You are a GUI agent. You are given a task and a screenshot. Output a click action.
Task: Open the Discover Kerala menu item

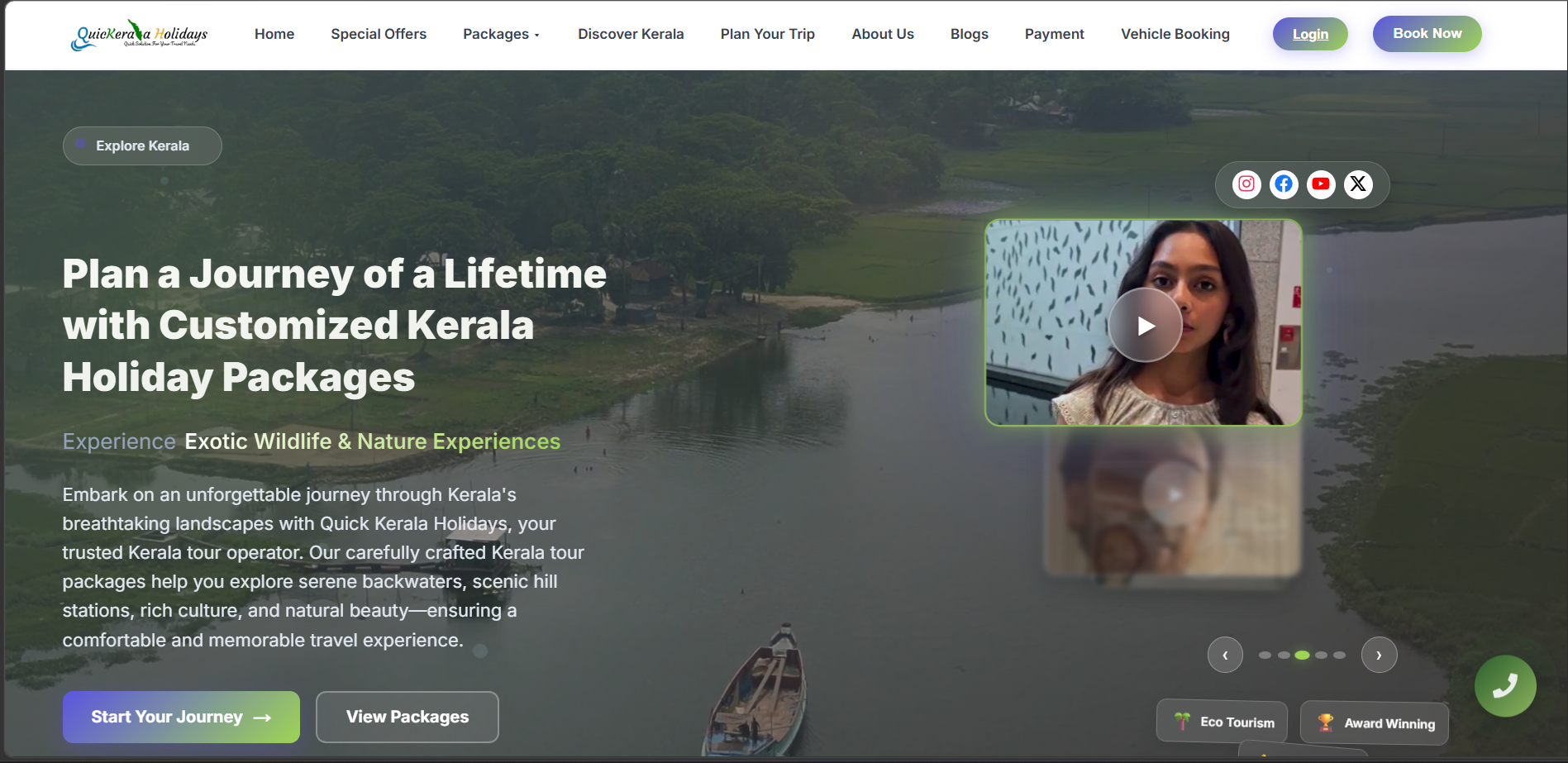[x=631, y=34]
